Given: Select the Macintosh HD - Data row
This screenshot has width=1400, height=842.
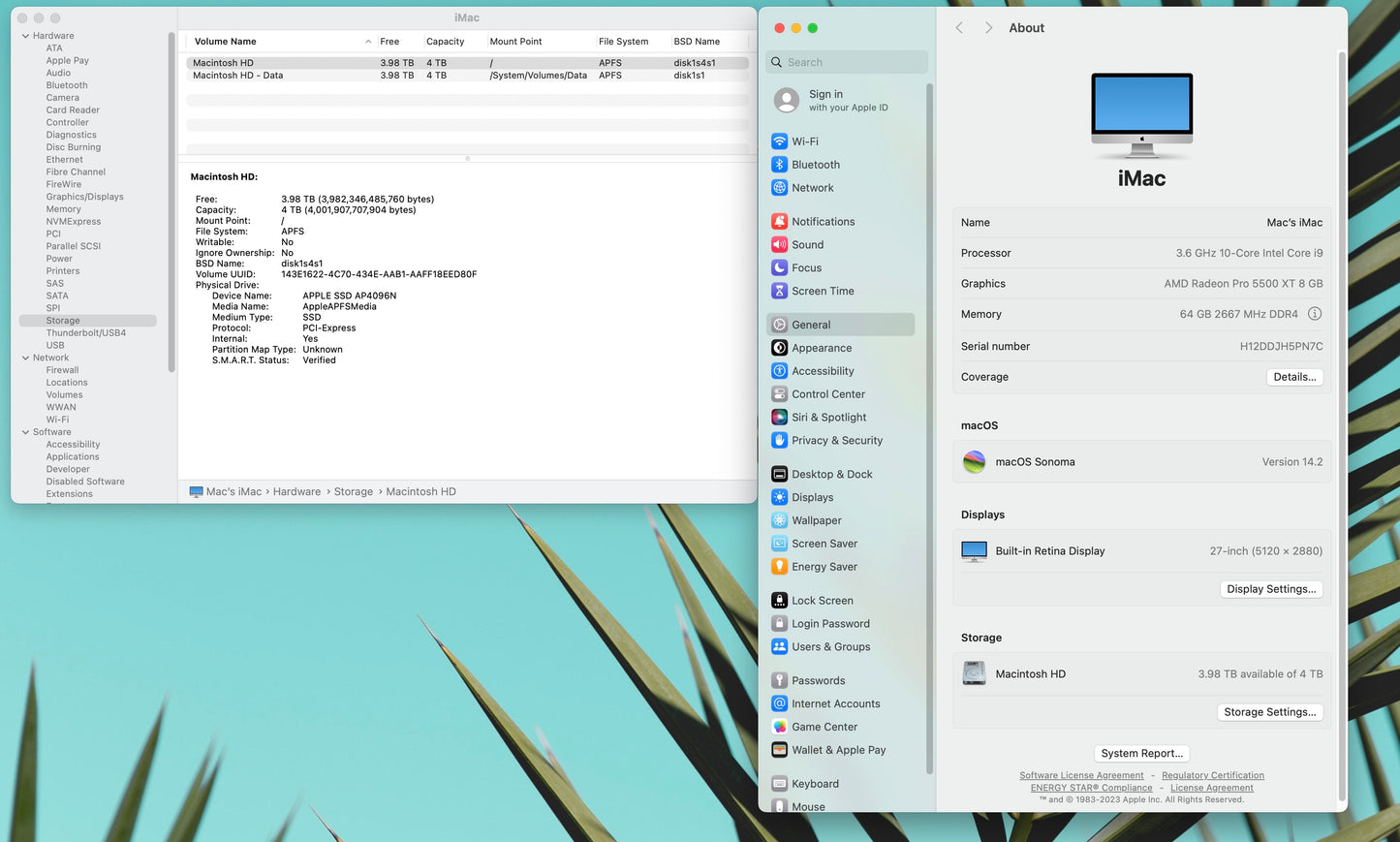Looking at the screenshot, I should 238,76.
